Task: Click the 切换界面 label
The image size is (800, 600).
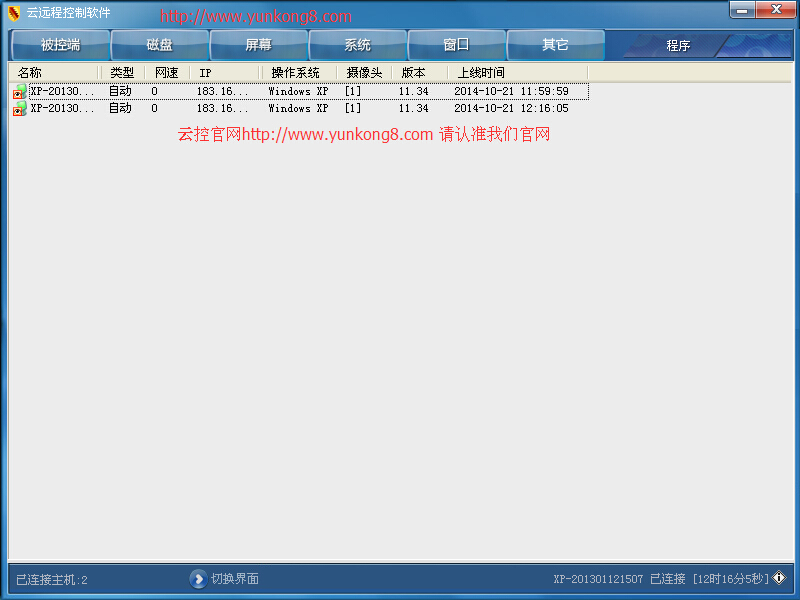Action: click(235, 579)
